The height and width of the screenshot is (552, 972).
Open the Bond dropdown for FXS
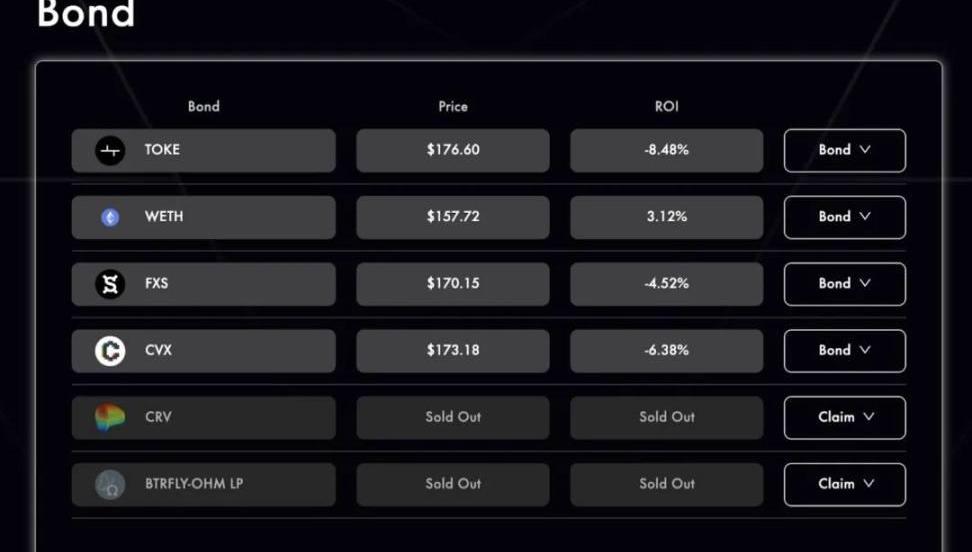(x=844, y=285)
